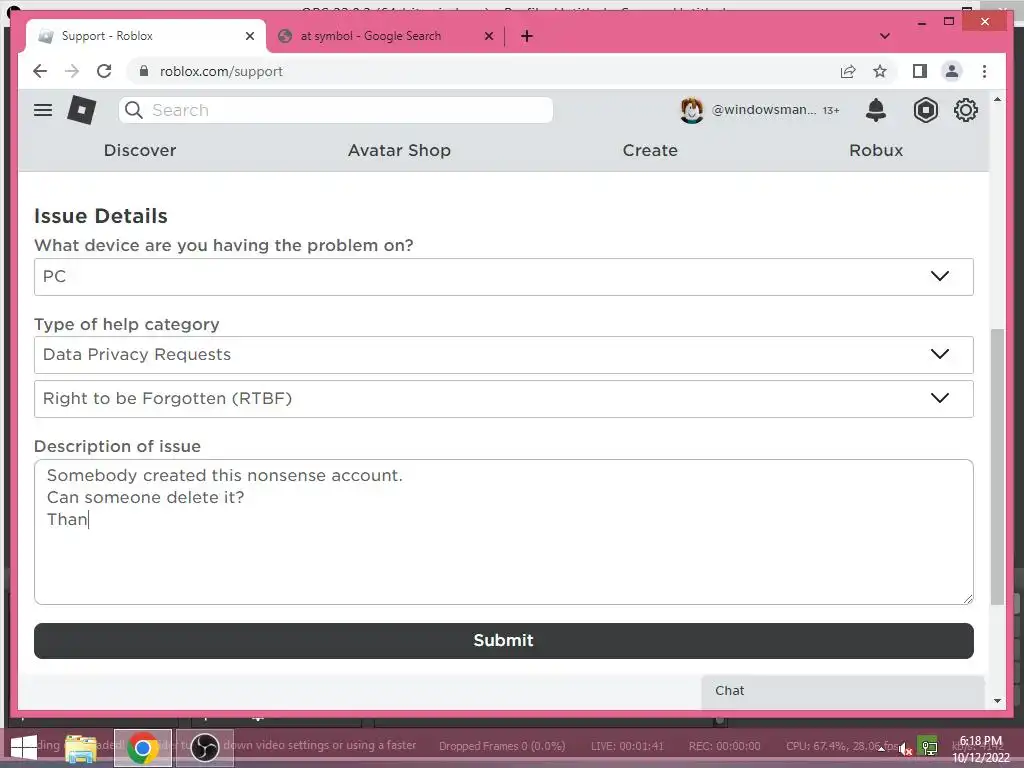The height and width of the screenshot is (768, 1024).
Task: Open the Windows Start button
Action: pos(24,748)
